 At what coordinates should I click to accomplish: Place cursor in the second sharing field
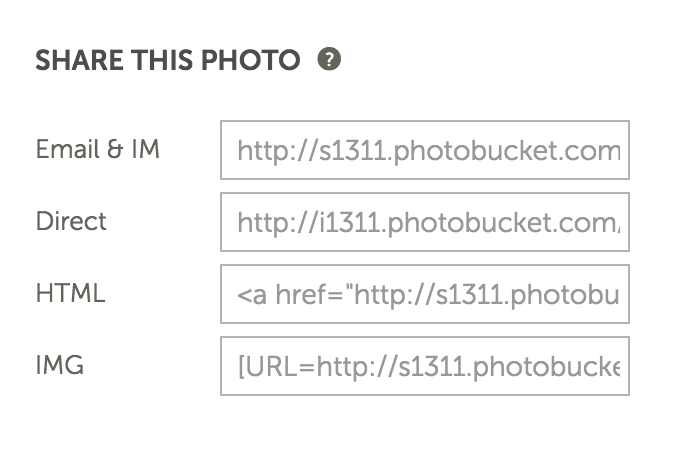click(425, 222)
